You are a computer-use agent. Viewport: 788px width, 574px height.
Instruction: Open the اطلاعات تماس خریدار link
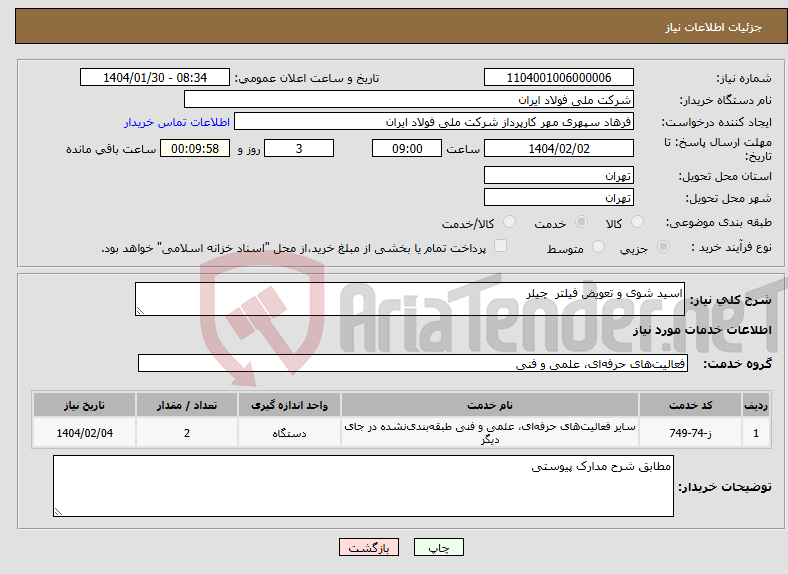click(177, 122)
